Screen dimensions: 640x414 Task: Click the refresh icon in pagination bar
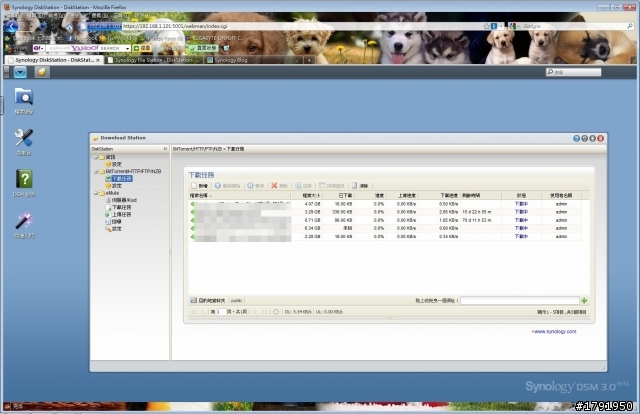pyautogui.click(x=276, y=312)
